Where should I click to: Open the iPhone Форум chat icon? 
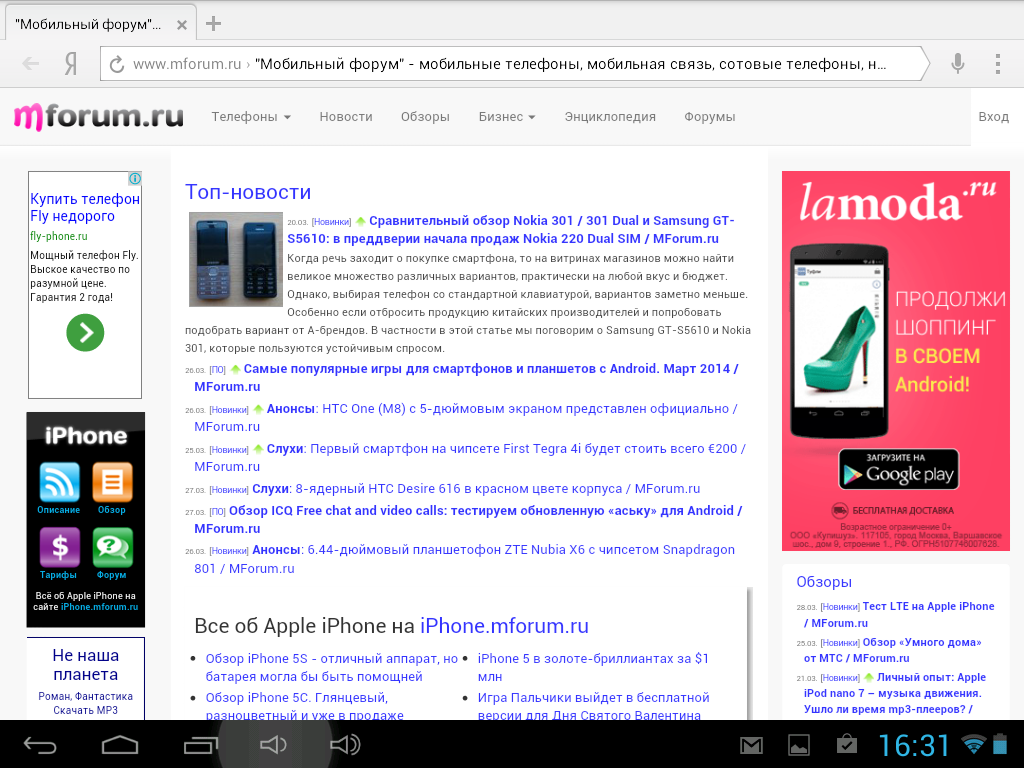[112, 547]
